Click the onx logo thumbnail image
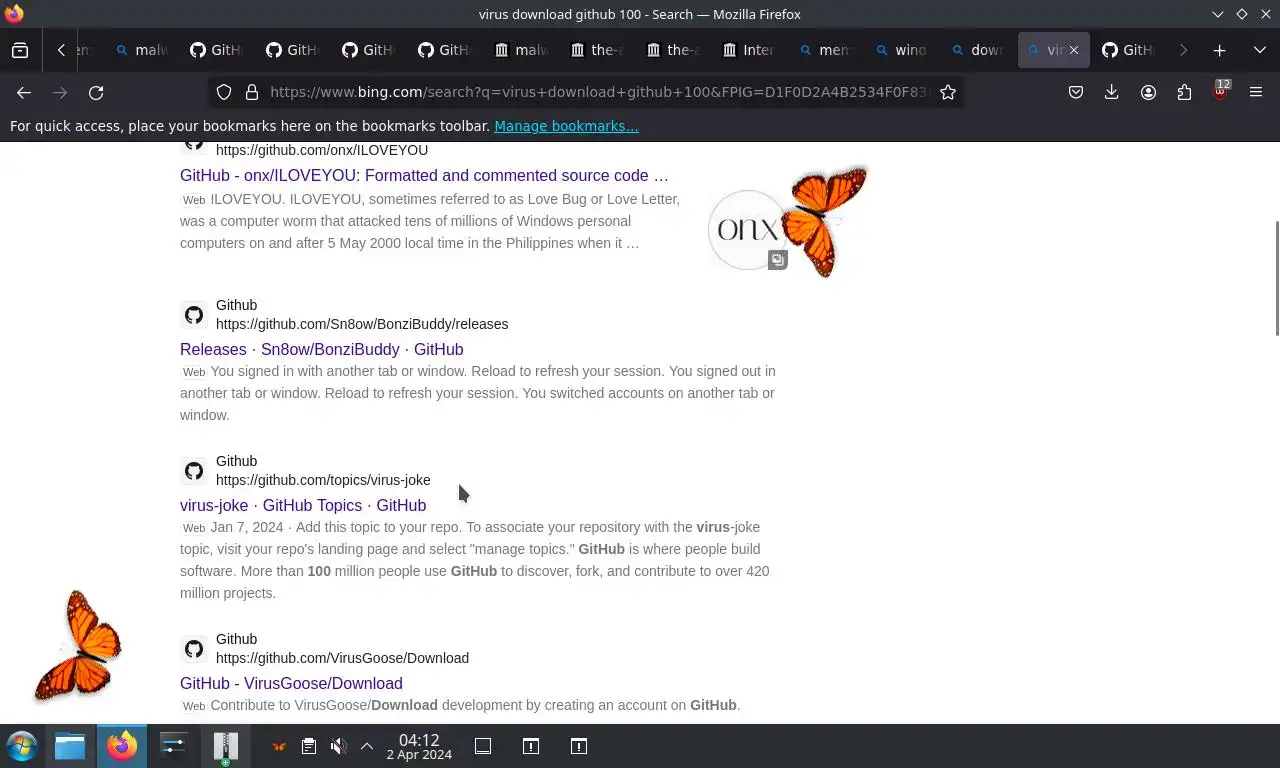Screen dimensions: 1280x768 748,229
